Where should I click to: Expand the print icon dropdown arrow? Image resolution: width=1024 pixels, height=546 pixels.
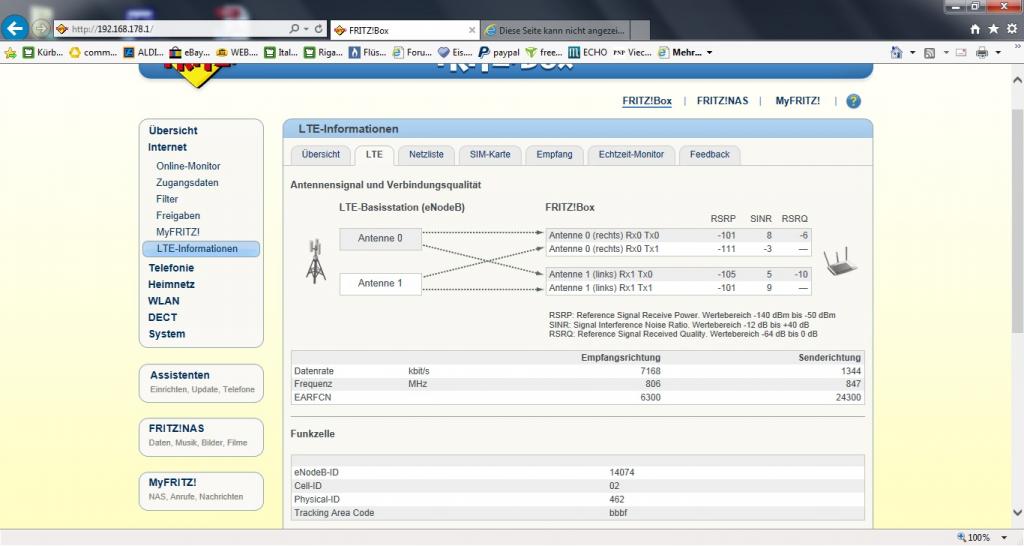coord(999,53)
